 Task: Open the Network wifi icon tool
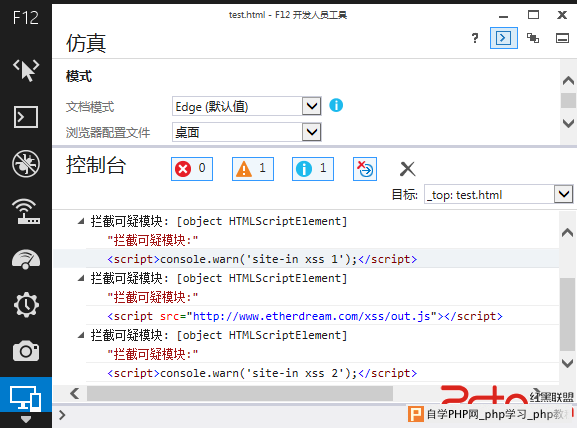point(26,211)
